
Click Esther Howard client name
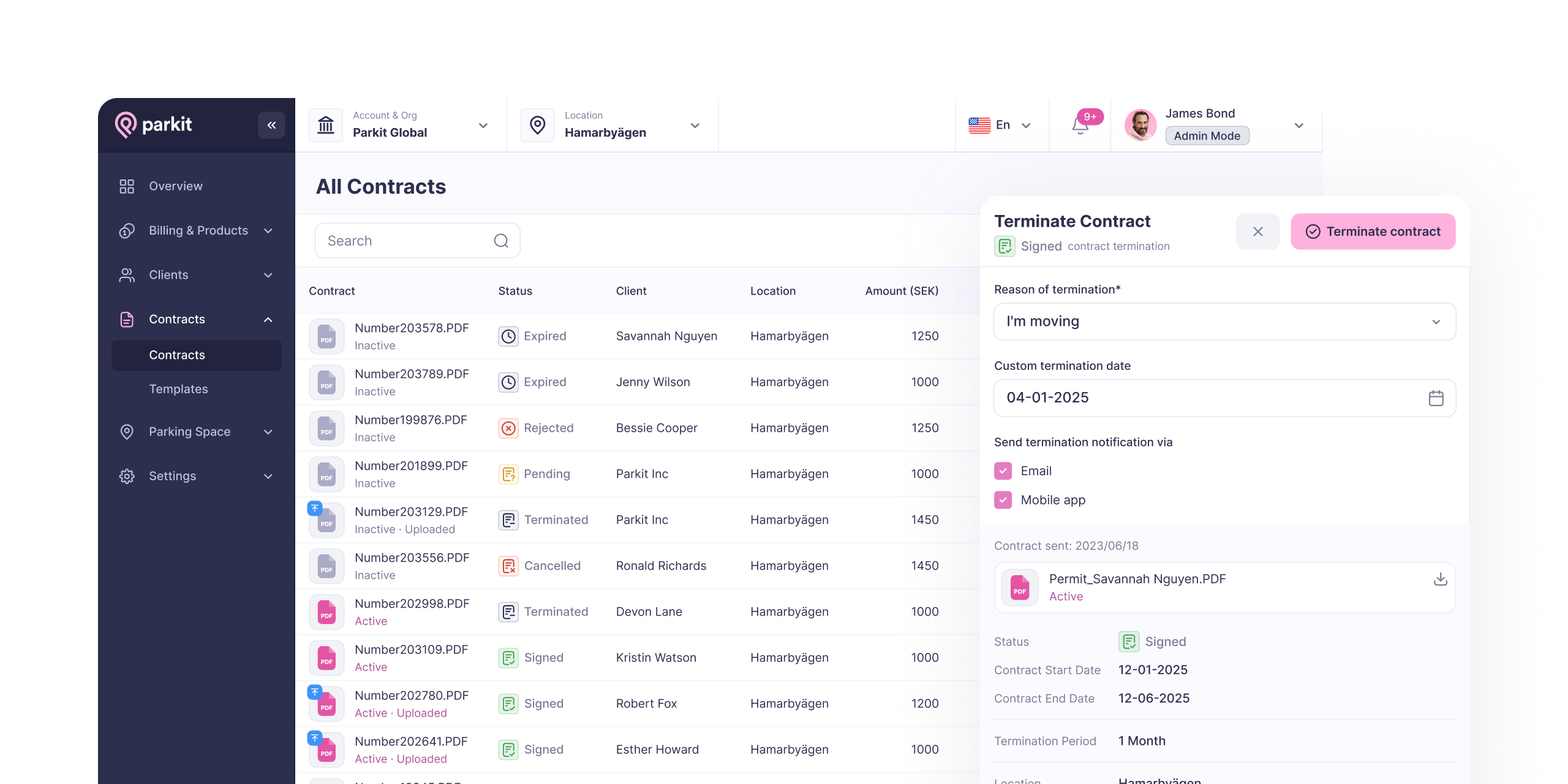657,750
